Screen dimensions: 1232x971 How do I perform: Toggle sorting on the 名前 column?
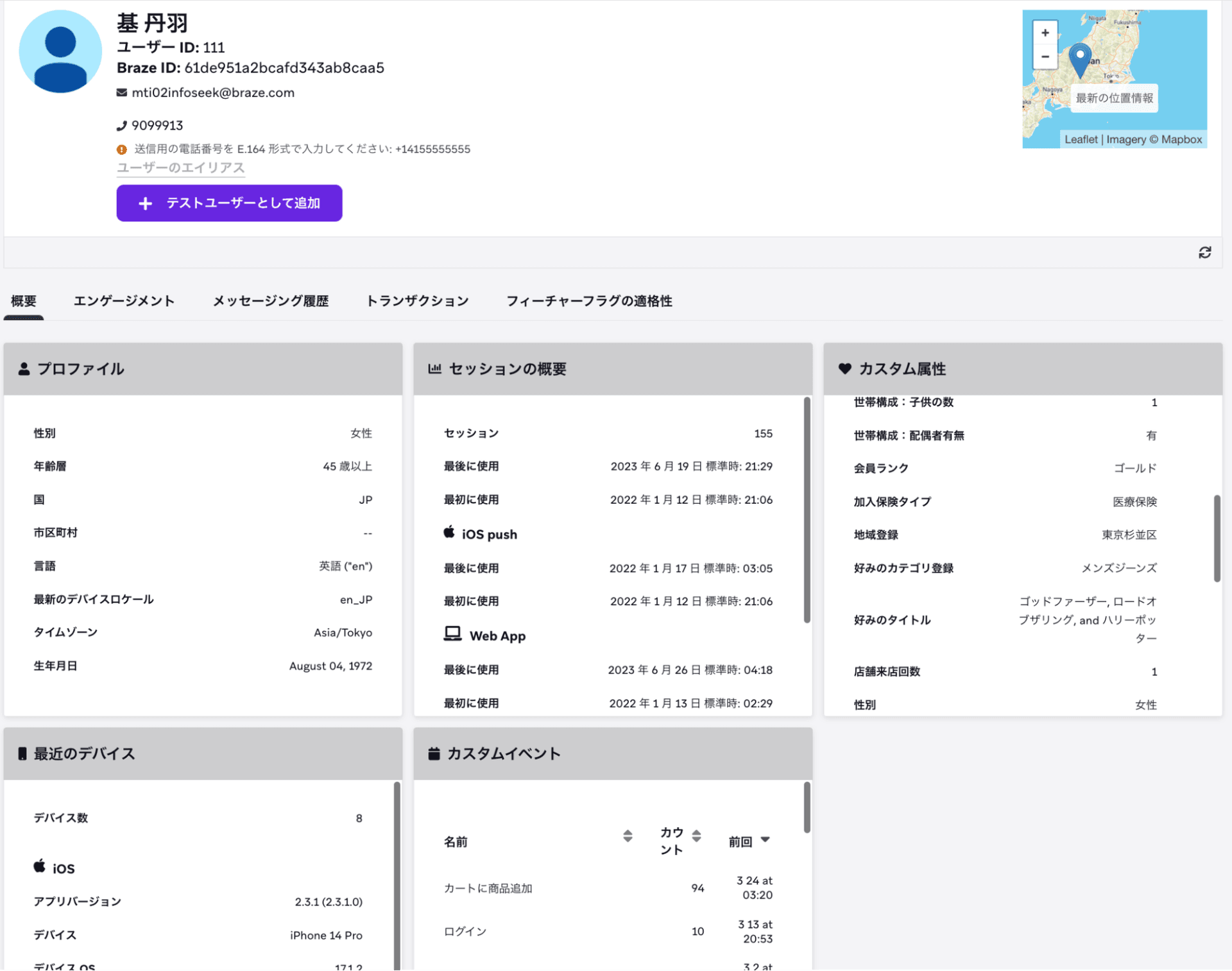click(x=628, y=836)
